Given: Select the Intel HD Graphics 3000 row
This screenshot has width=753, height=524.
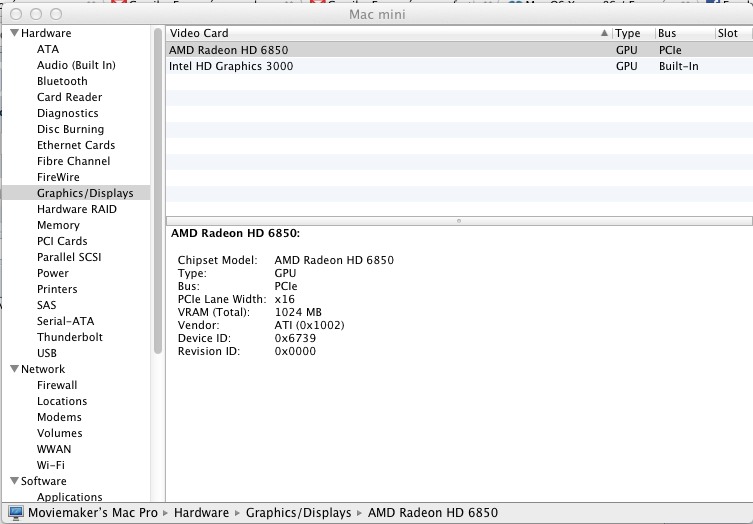Looking at the screenshot, I should coord(460,66).
